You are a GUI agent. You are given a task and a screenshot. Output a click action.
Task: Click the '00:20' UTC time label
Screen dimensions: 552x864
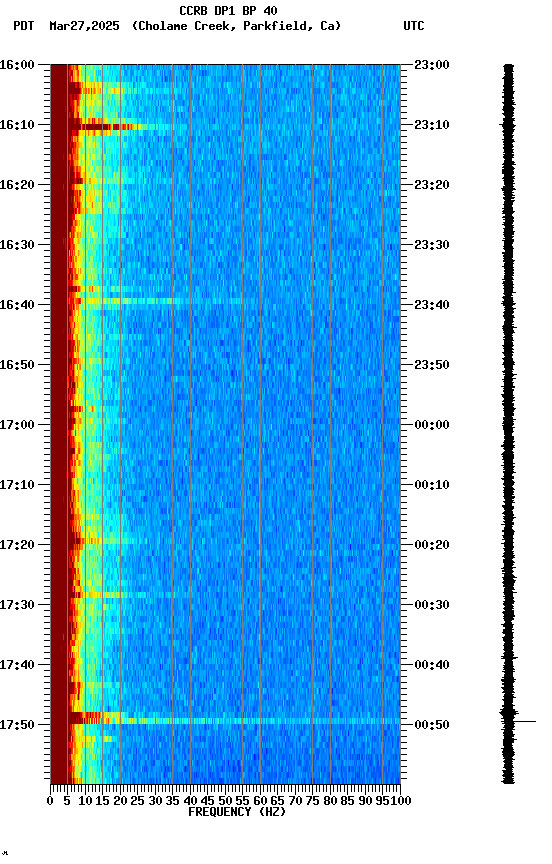pos(432,545)
